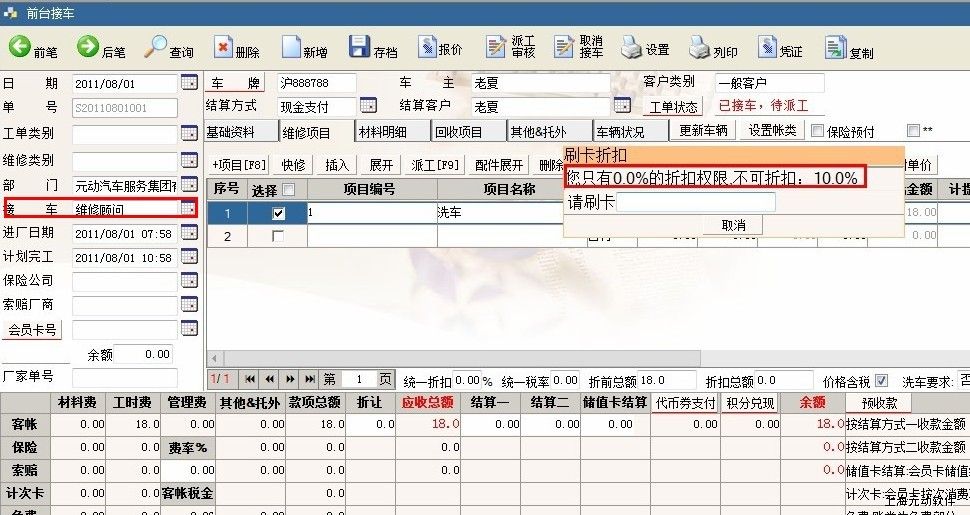The width and height of the screenshot is (970, 515).
Task: Click the 前笔 previous record icon
Action: tap(20, 47)
